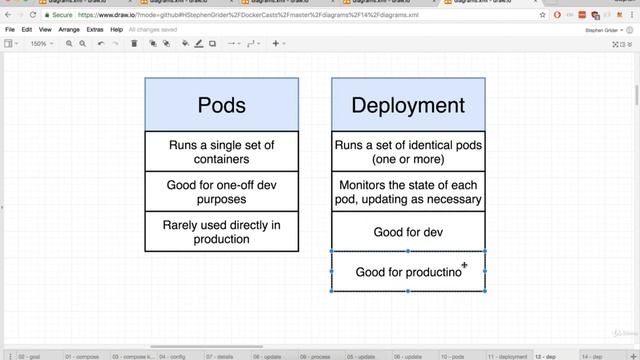Select the Deployment header cell
640x360 pixels.
tap(408, 104)
